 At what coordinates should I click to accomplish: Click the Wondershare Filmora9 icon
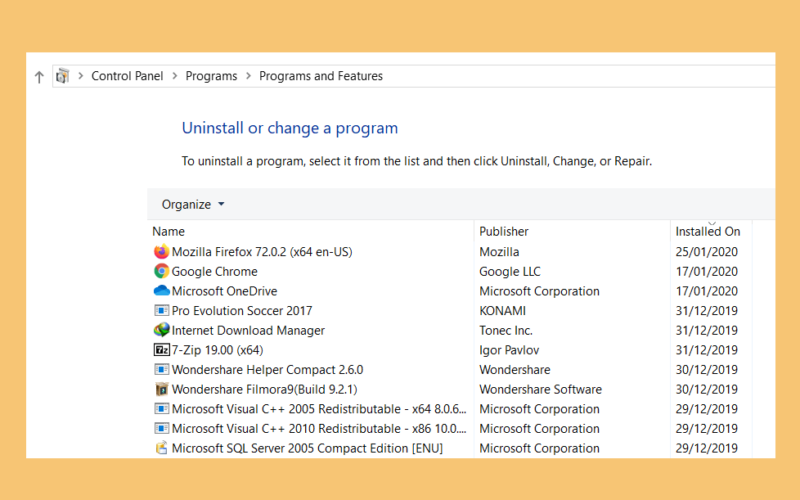pos(161,389)
